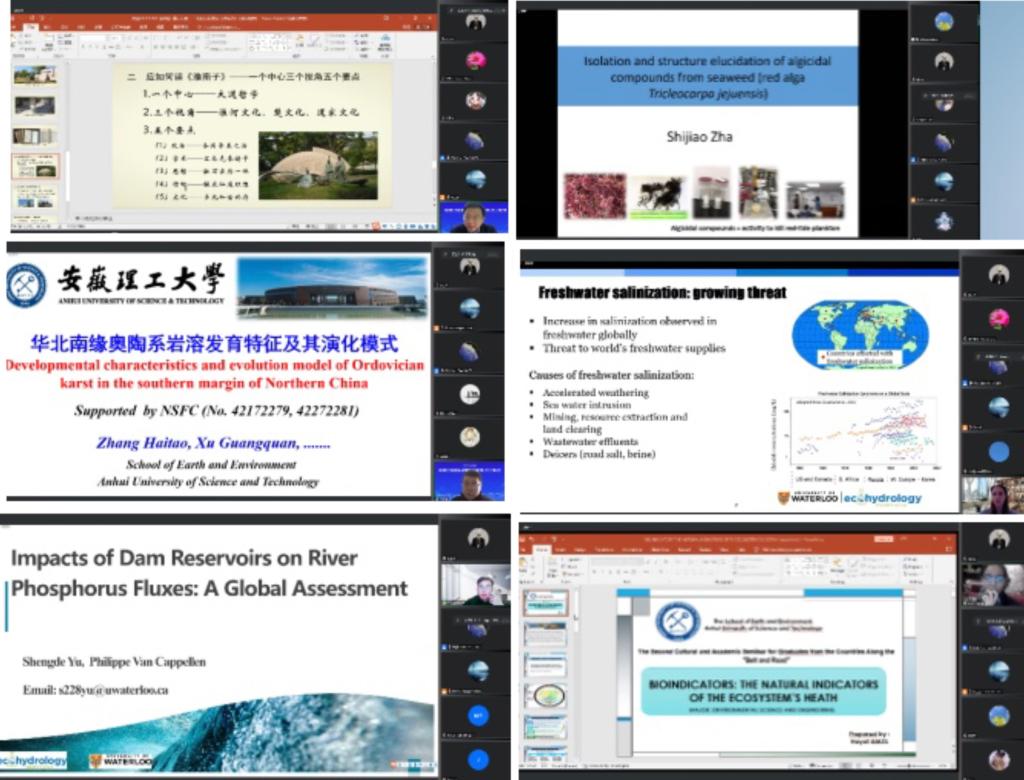Click the s228yu@uwaterloo.ca email link

pos(95,690)
